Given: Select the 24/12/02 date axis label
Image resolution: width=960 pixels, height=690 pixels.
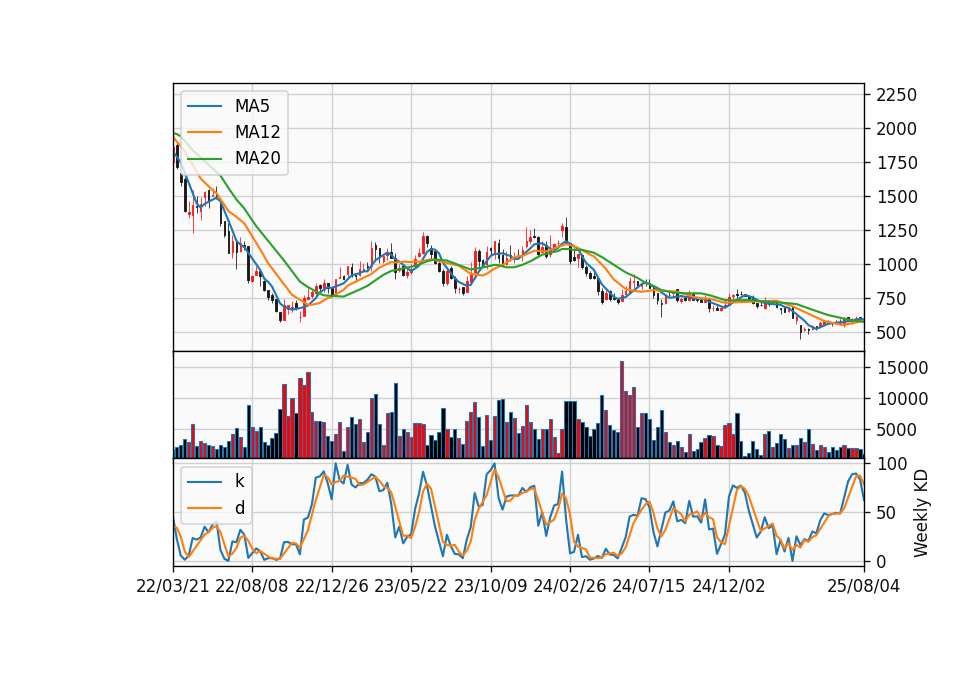Looking at the screenshot, I should pyautogui.click(x=729, y=586).
